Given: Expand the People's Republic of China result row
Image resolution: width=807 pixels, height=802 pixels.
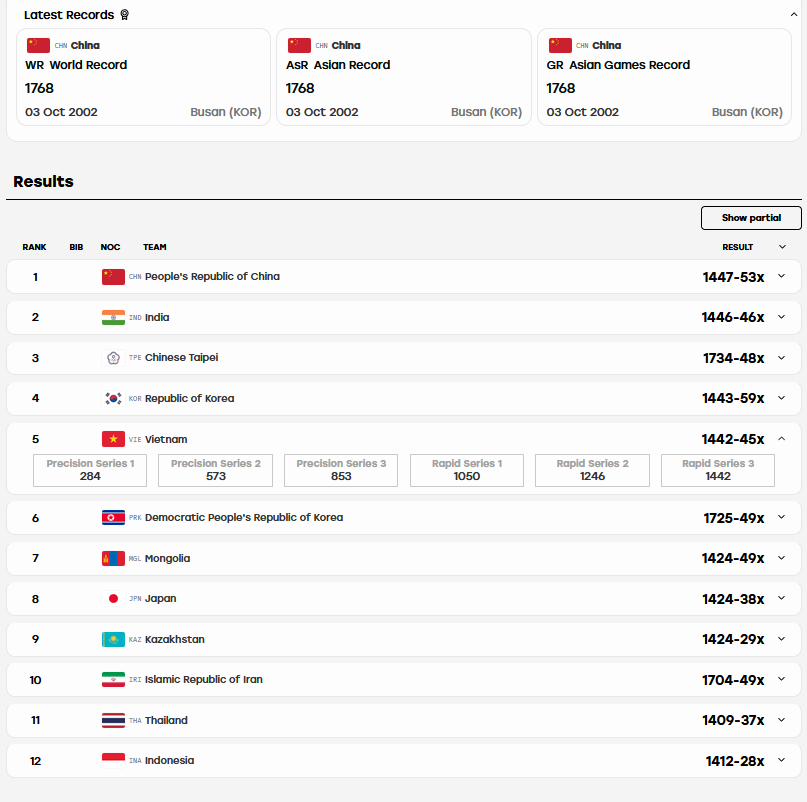Looking at the screenshot, I should tap(781, 276).
